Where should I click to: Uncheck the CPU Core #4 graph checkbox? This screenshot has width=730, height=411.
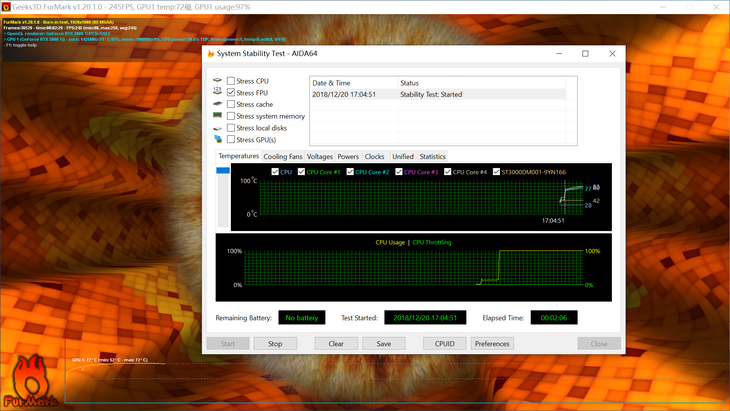[x=447, y=172]
